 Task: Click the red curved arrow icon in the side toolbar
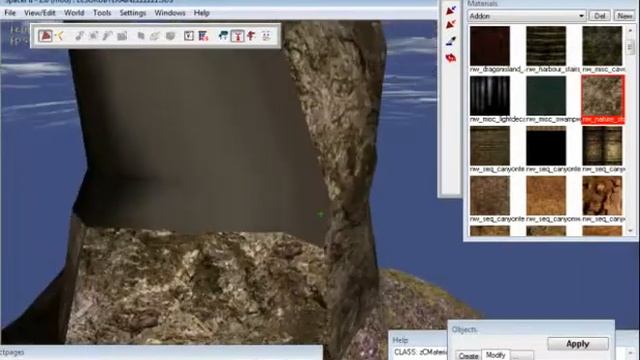451,58
